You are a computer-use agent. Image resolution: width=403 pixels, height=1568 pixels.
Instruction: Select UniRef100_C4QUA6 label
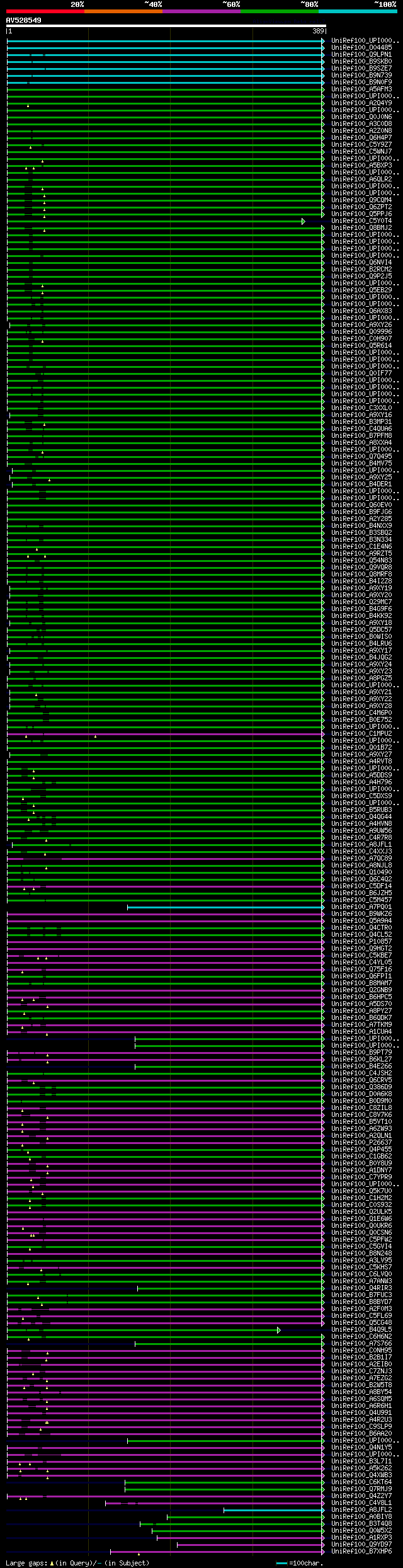[x=361, y=429]
